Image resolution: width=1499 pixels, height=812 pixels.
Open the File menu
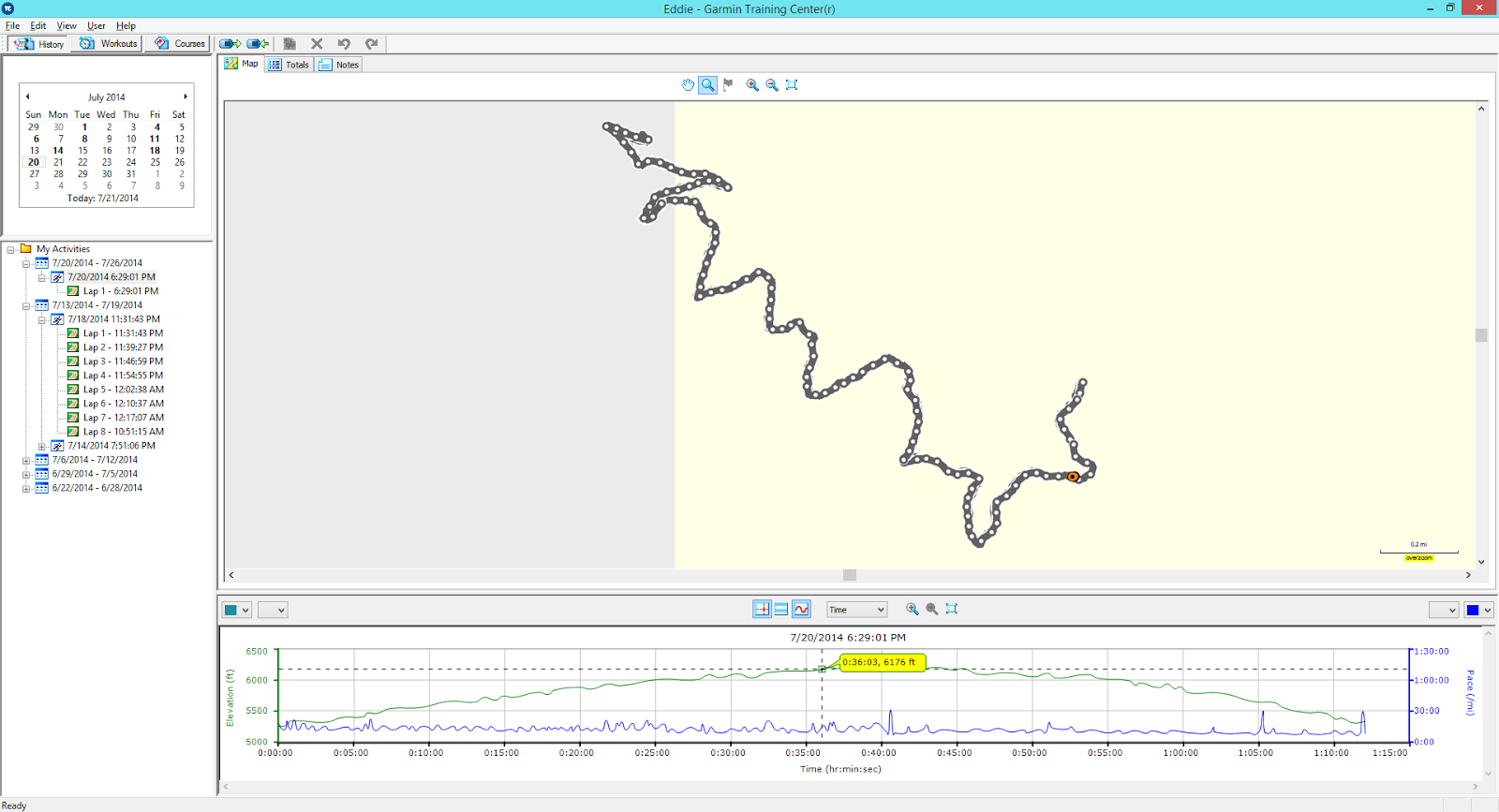[x=13, y=26]
